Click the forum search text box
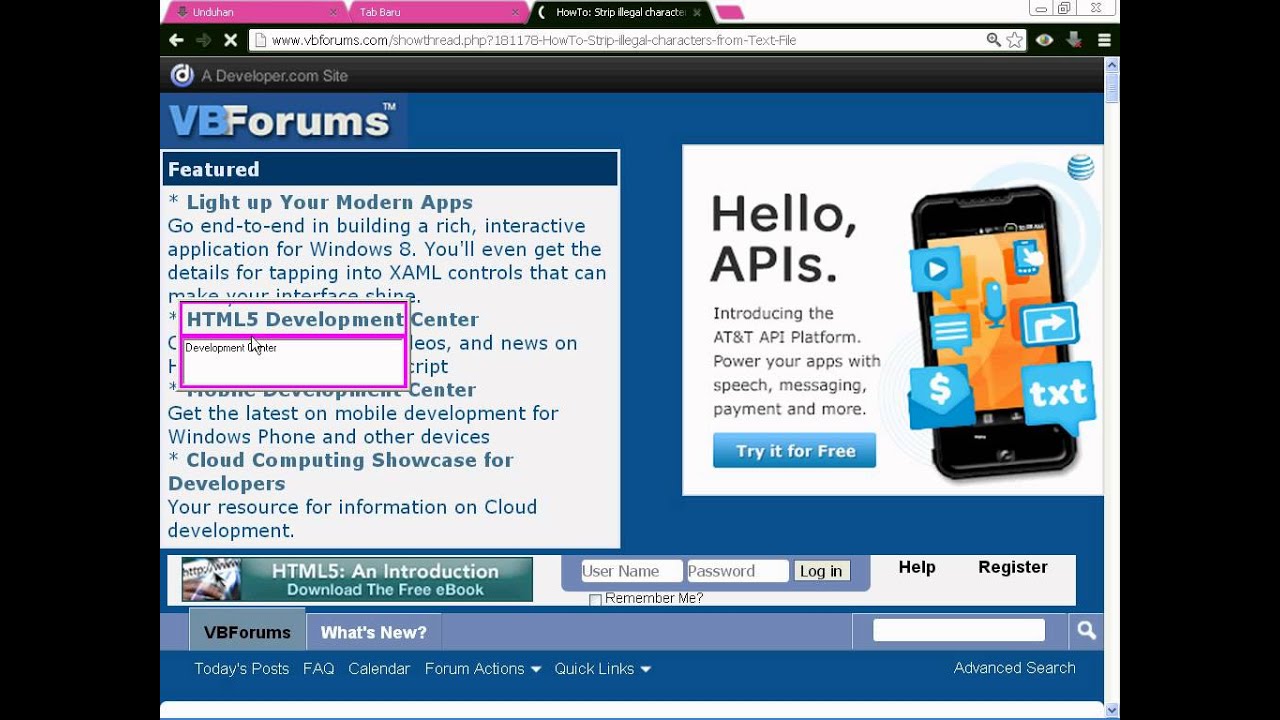 pos(959,630)
